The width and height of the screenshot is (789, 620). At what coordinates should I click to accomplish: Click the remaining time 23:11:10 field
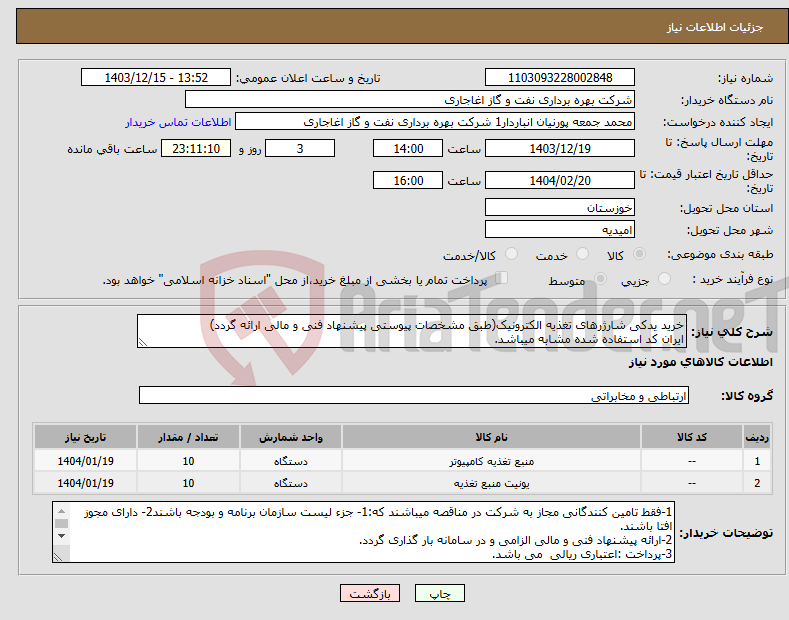point(196,148)
